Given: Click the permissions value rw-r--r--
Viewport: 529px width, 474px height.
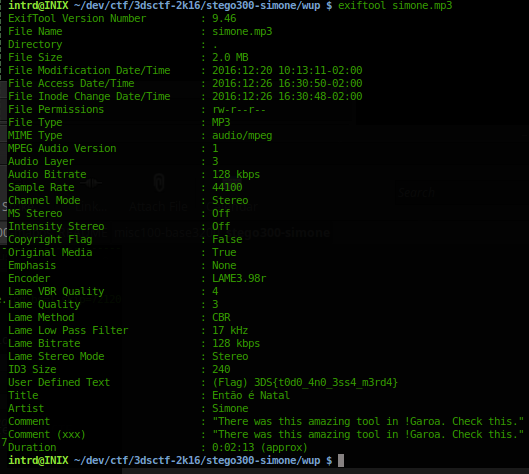Looking at the screenshot, I should (239, 110).
